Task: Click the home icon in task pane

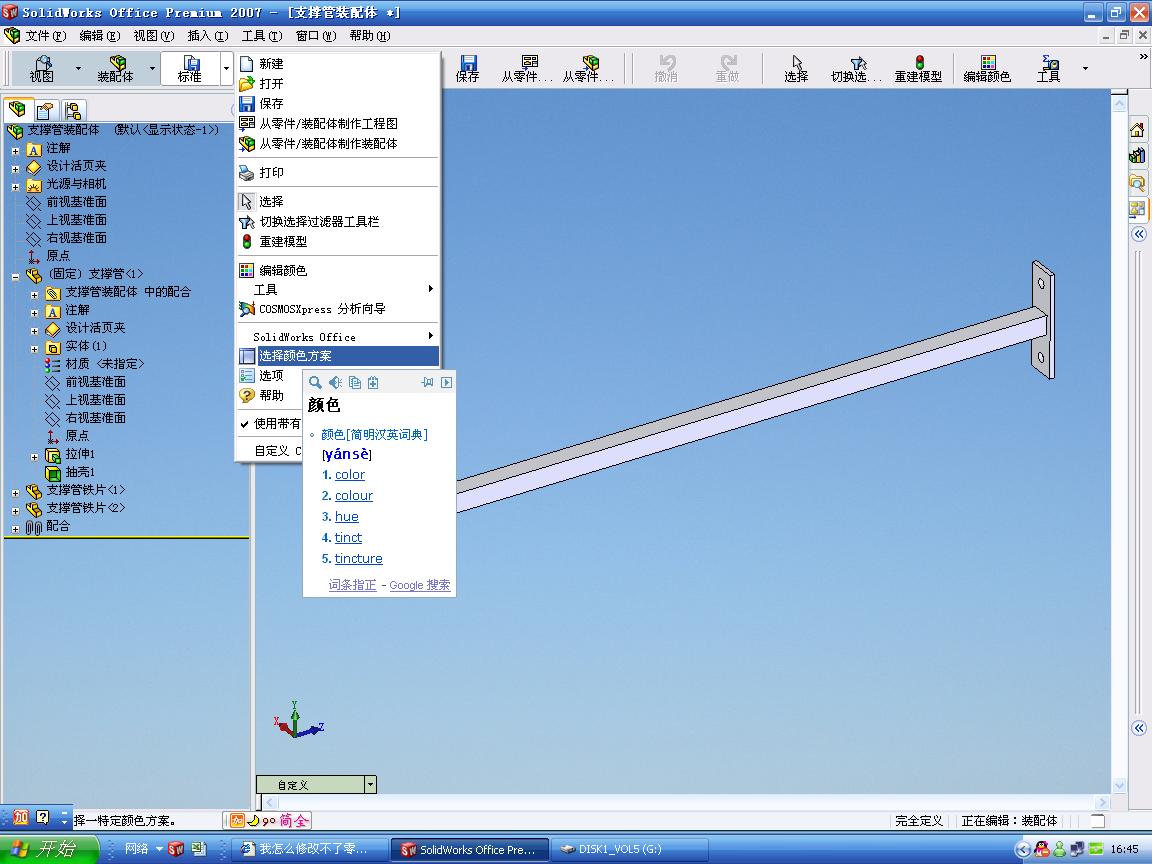Action: 1137,130
